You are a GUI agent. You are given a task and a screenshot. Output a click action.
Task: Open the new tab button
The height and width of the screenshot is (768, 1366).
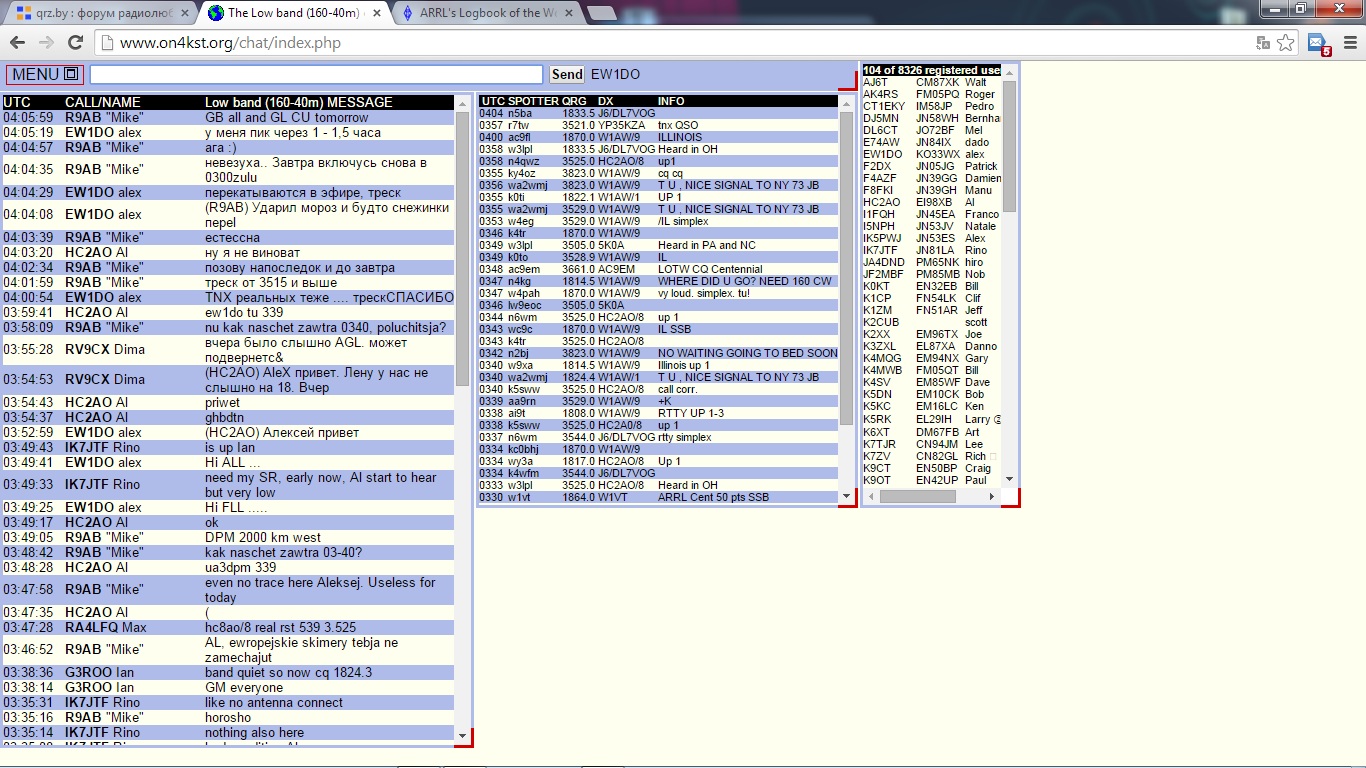601,13
